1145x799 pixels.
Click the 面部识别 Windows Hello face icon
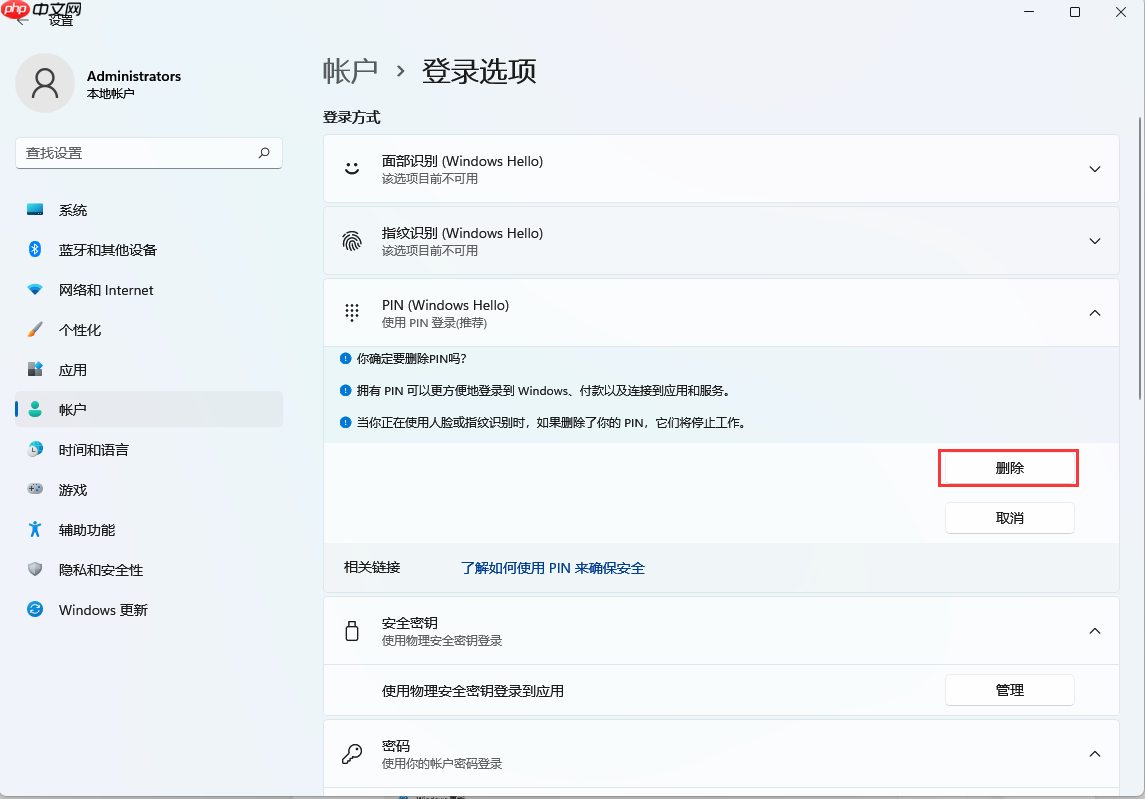pyautogui.click(x=351, y=168)
